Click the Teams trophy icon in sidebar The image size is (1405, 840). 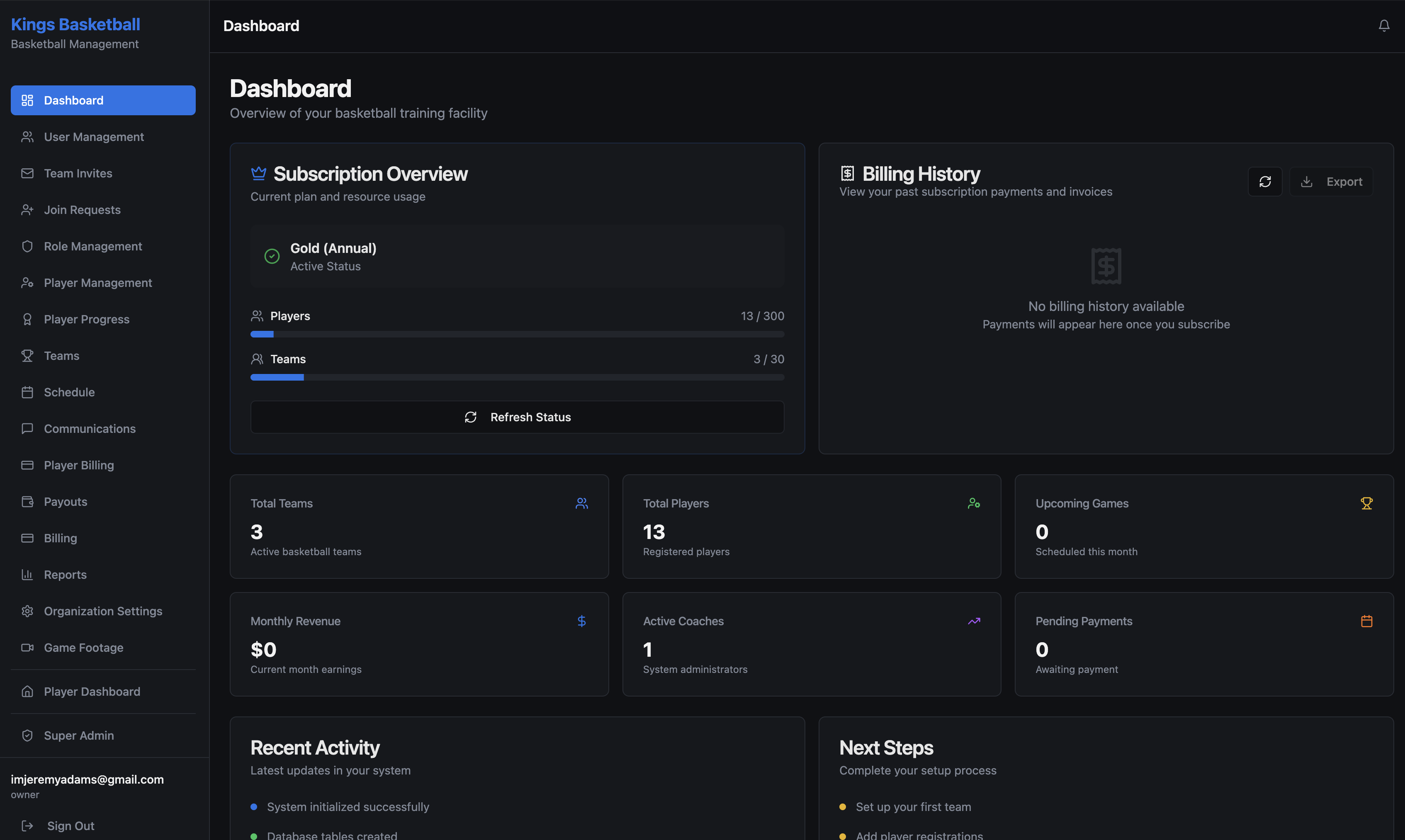pos(27,355)
